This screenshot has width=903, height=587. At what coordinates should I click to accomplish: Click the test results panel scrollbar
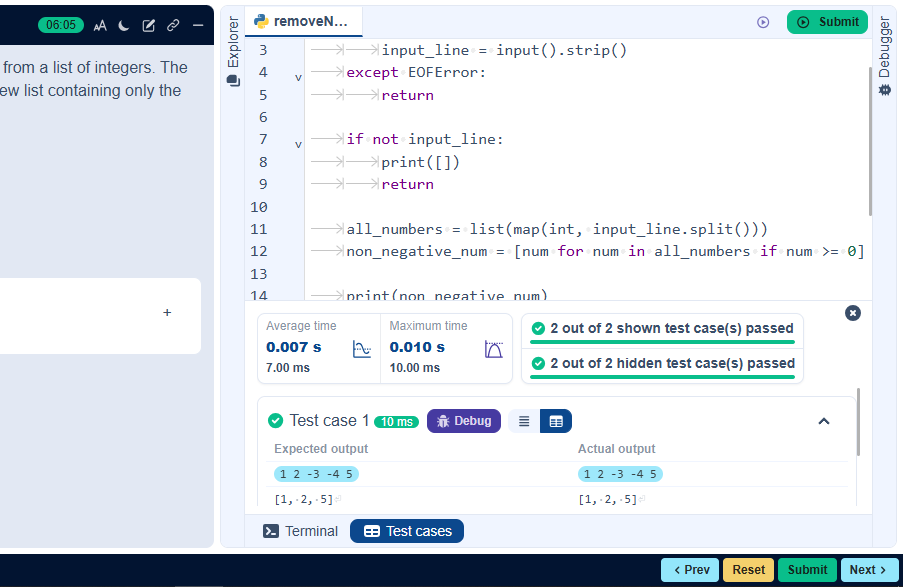coord(858,422)
